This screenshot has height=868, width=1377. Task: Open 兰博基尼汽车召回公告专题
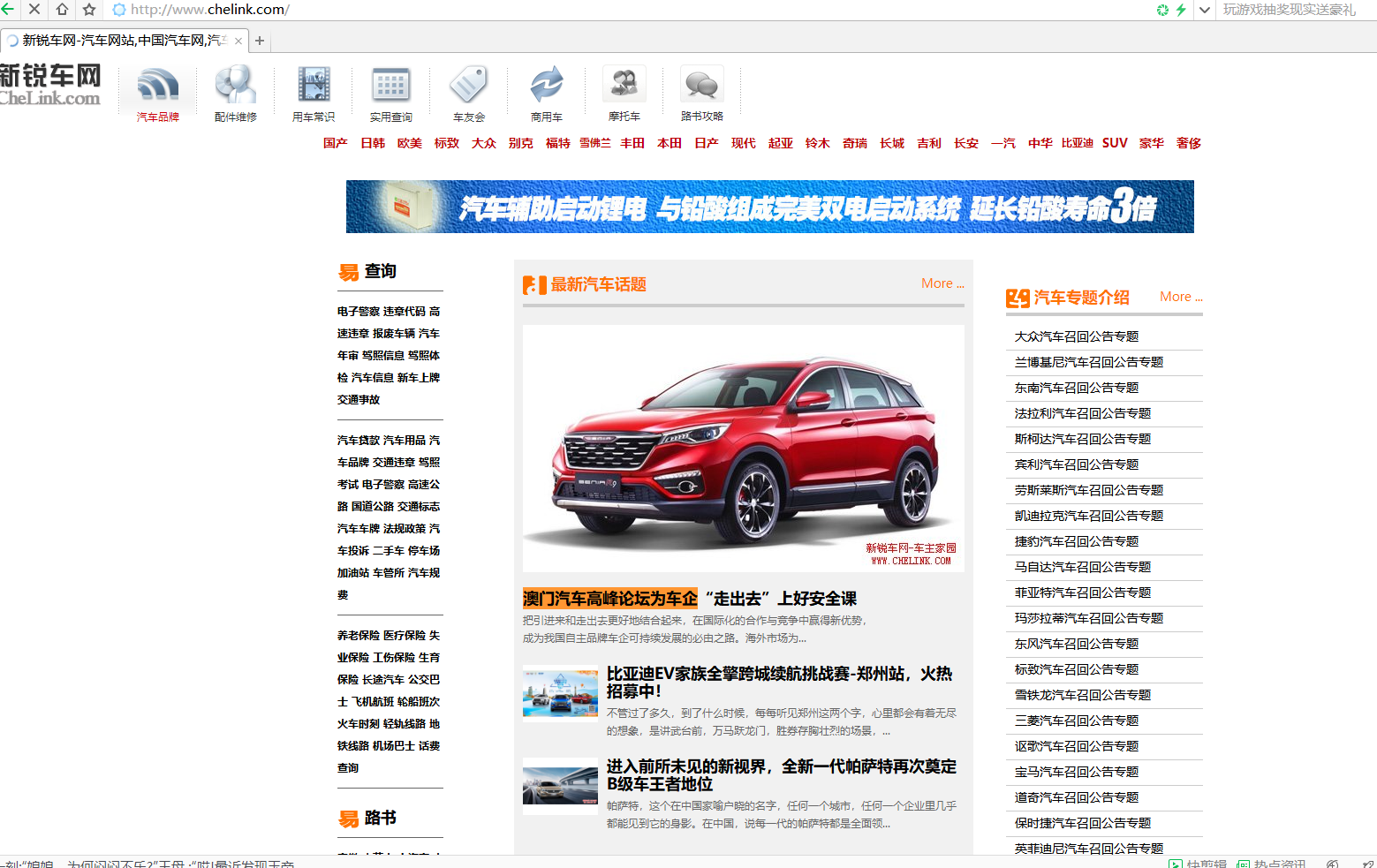[x=1089, y=362]
